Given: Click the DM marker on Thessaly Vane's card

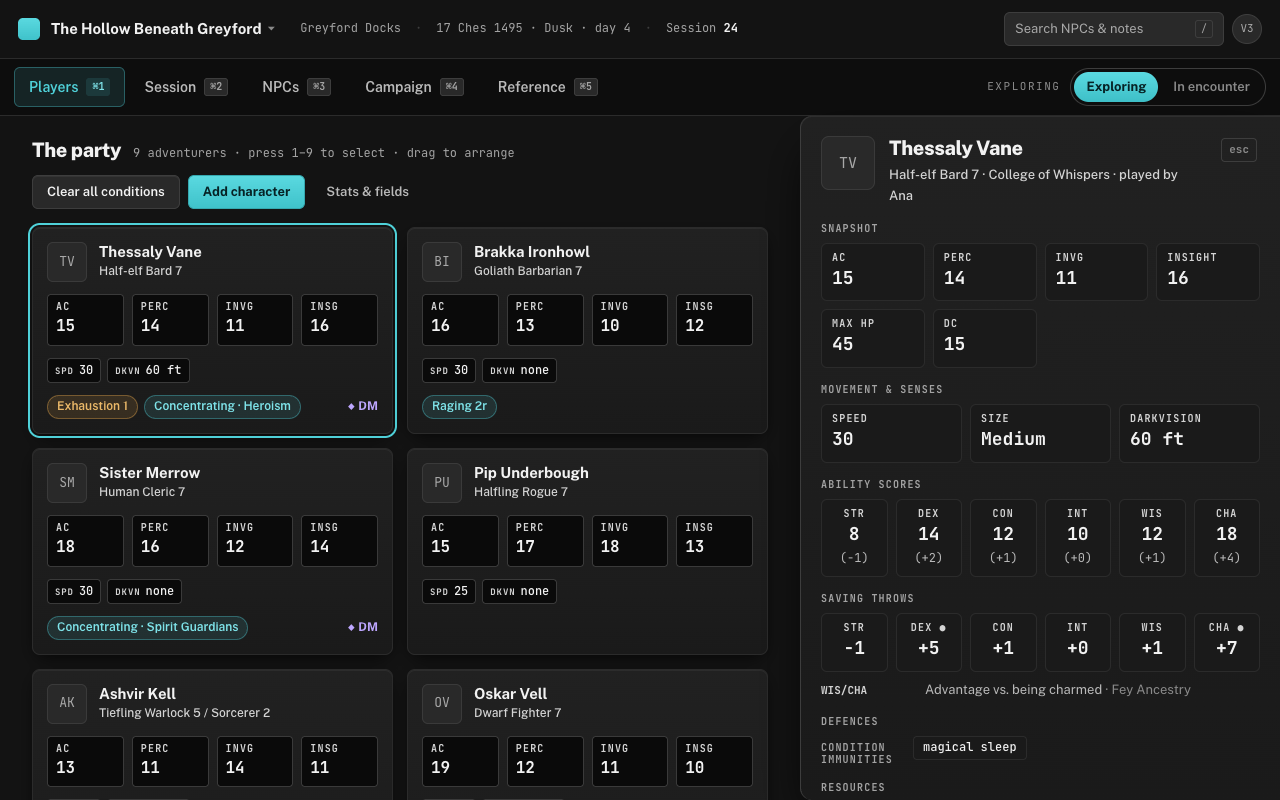Looking at the screenshot, I should (363, 406).
